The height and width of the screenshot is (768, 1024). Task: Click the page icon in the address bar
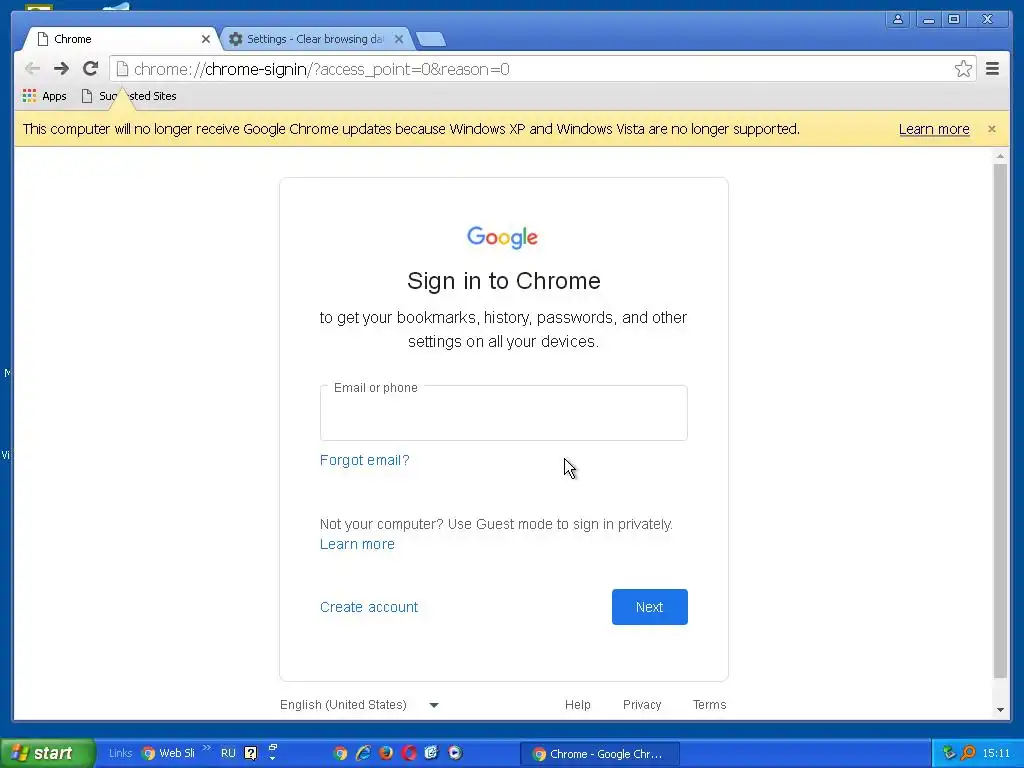coord(122,69)
